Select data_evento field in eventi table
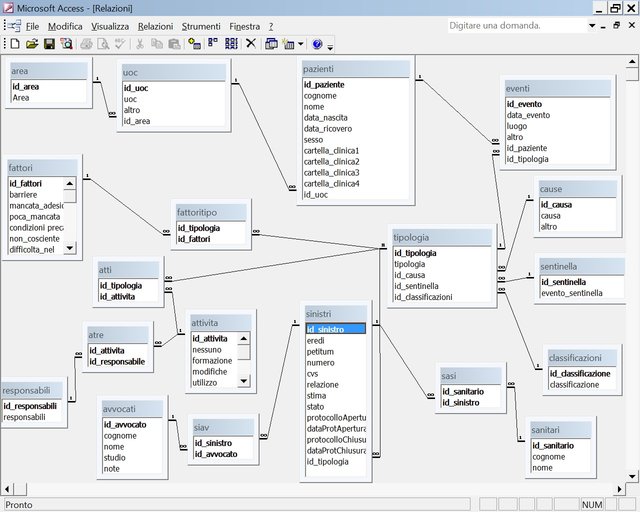Screen dimensions: 640x512 pos(528,115)
